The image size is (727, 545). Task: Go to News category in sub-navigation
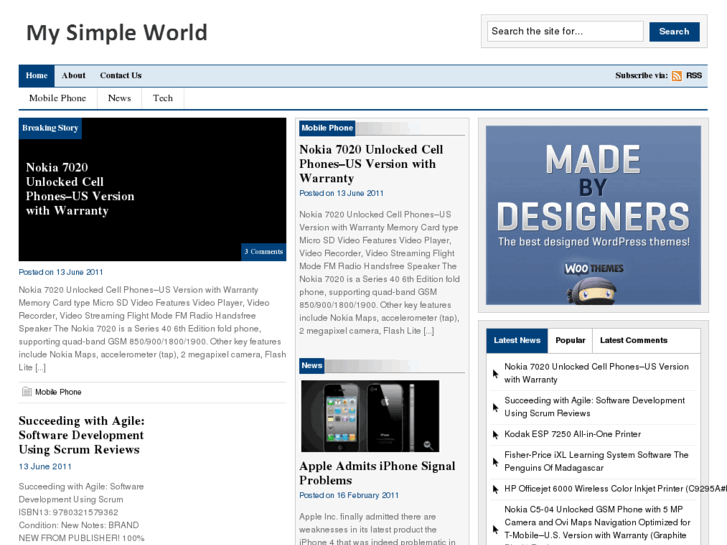pos(120,98)
